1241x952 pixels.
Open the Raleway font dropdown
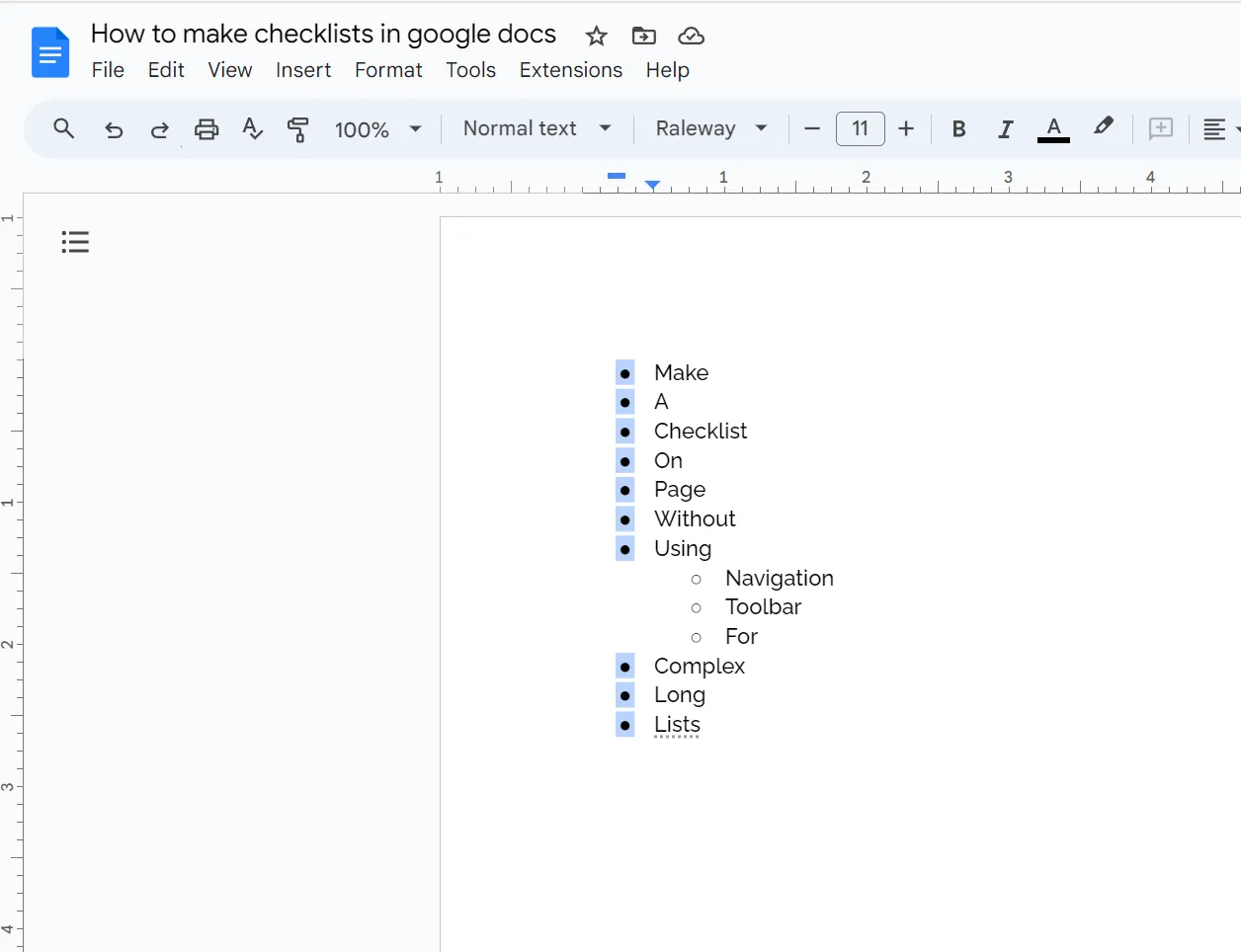point(709,128)
